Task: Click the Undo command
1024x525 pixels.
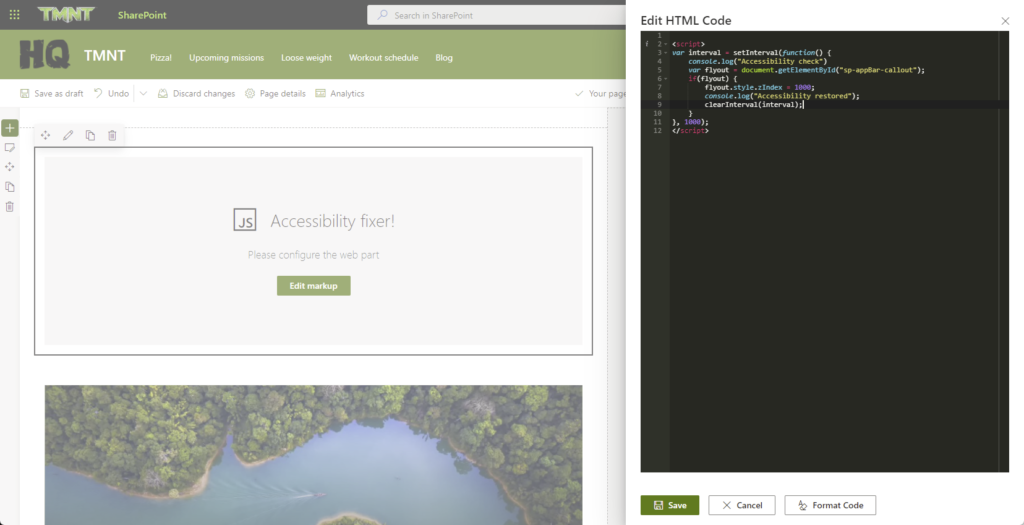Action: 111,93
